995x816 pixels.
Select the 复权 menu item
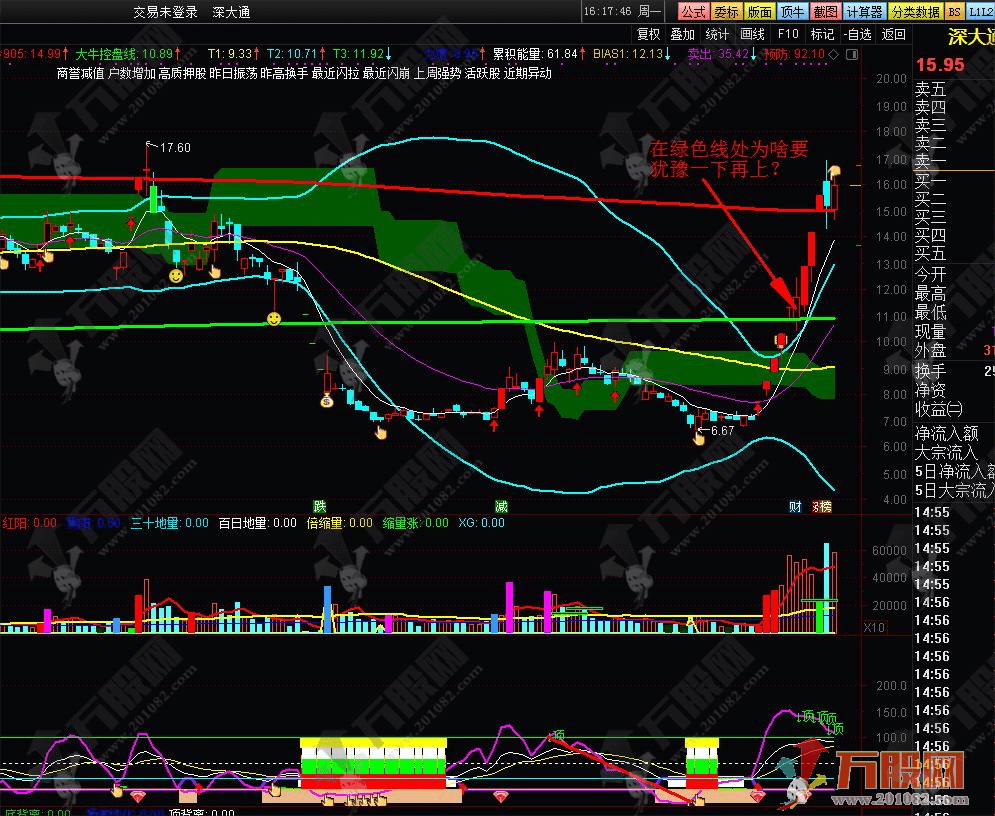[x=649, y=34]
